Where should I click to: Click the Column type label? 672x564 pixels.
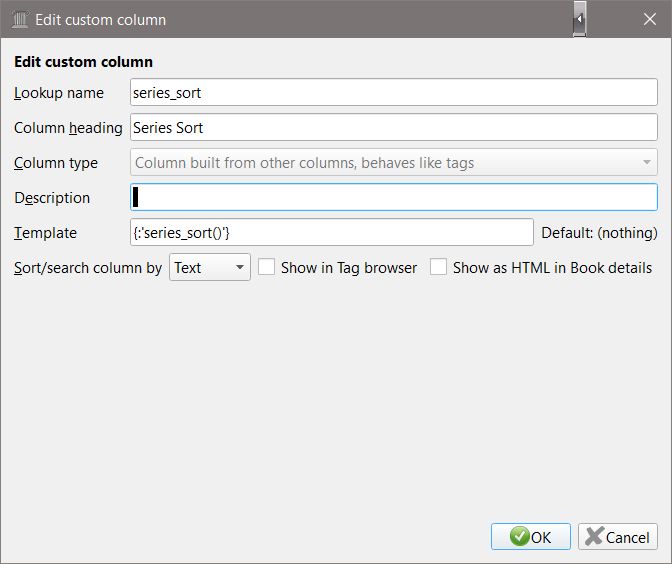pyautogui.click(x=56, y=163)
